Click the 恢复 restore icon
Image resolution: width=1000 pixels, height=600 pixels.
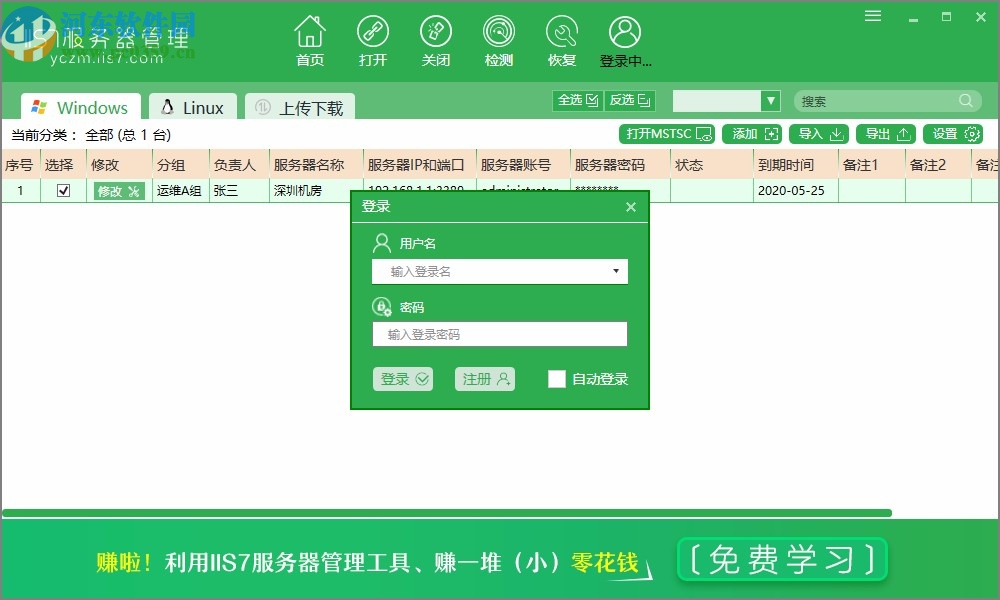562,39
